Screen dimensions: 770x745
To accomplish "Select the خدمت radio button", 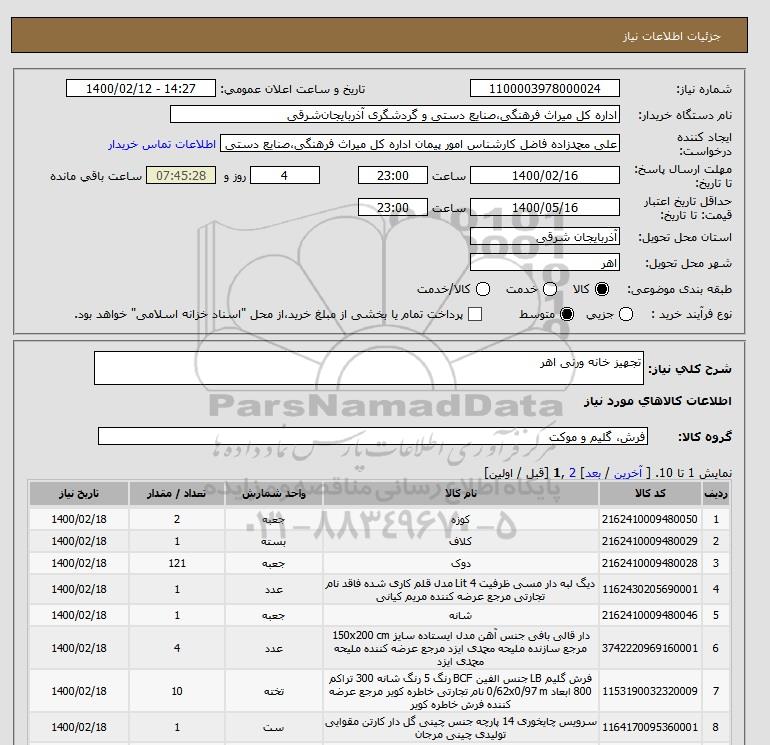I will [550, 289].
